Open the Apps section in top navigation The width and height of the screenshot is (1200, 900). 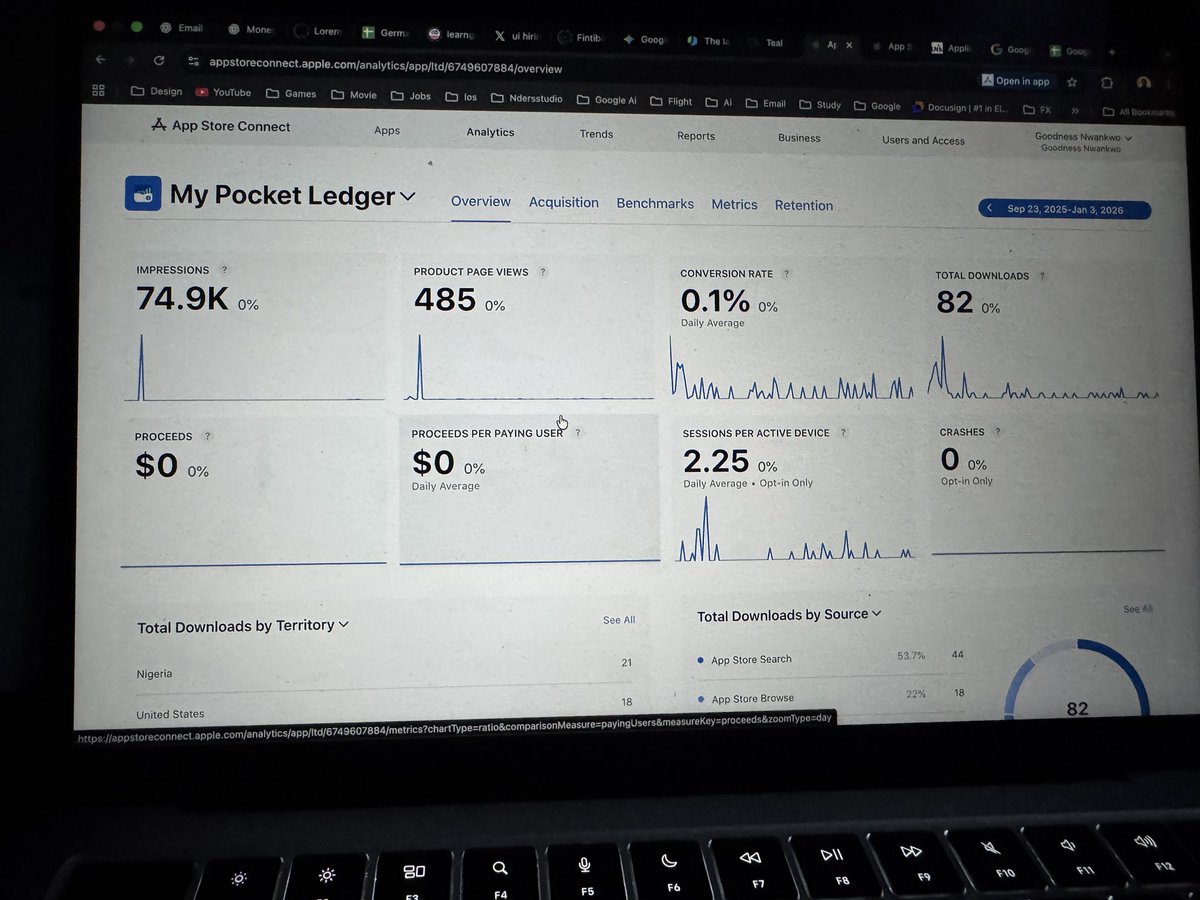coord(387,131)
